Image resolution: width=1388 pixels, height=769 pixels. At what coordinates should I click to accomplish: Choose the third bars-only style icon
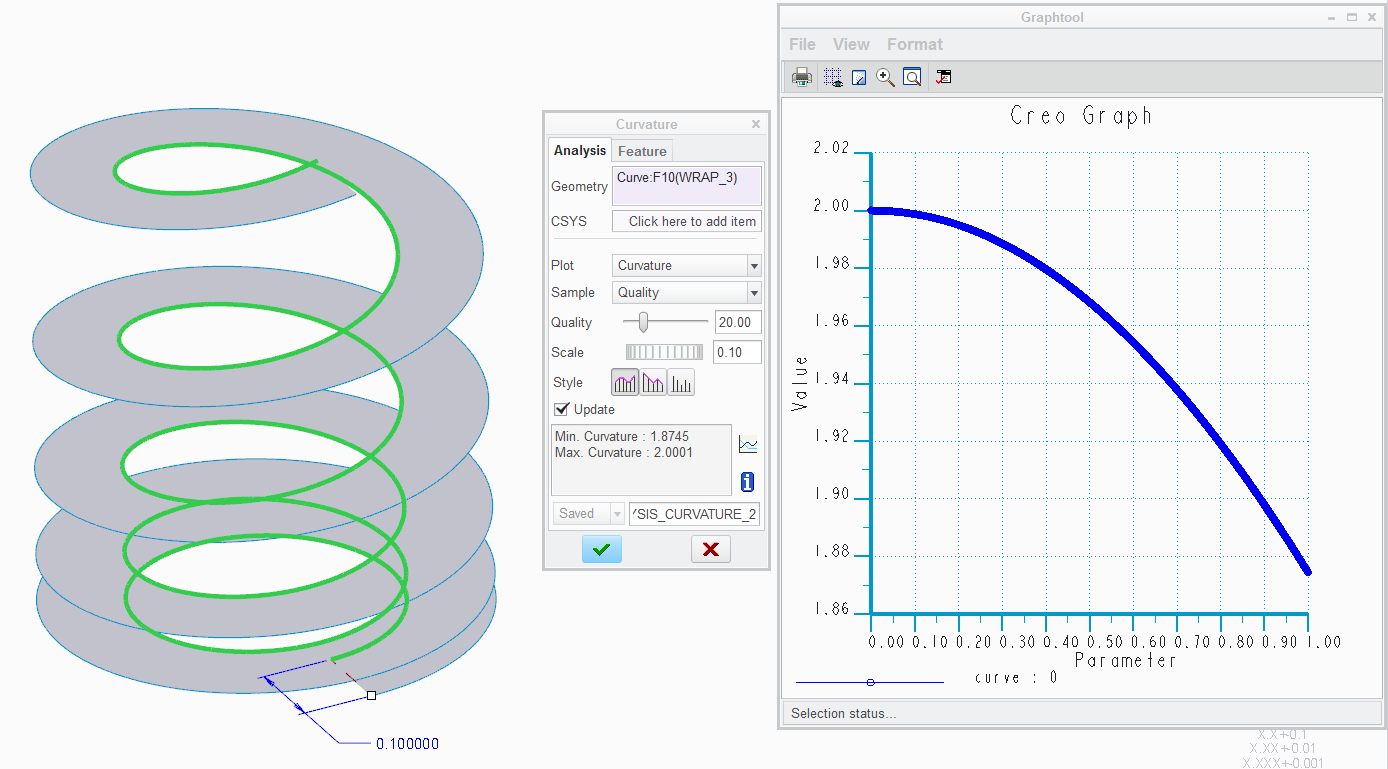click(681, 382)
